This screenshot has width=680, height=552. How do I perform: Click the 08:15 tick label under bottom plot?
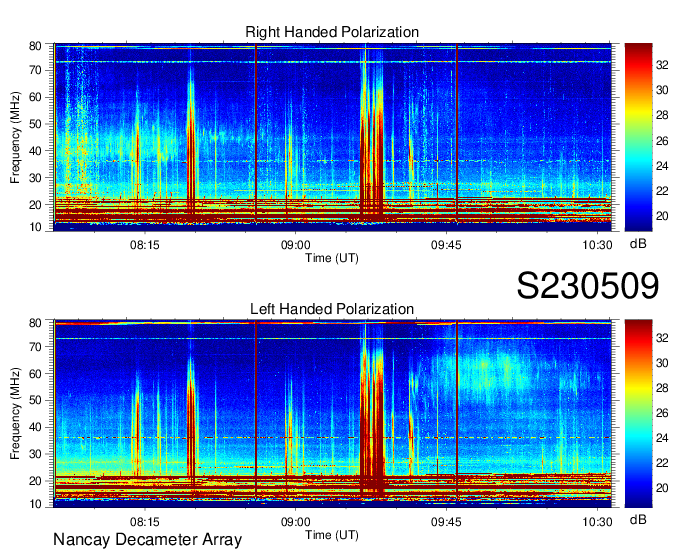tap(145, 522)
